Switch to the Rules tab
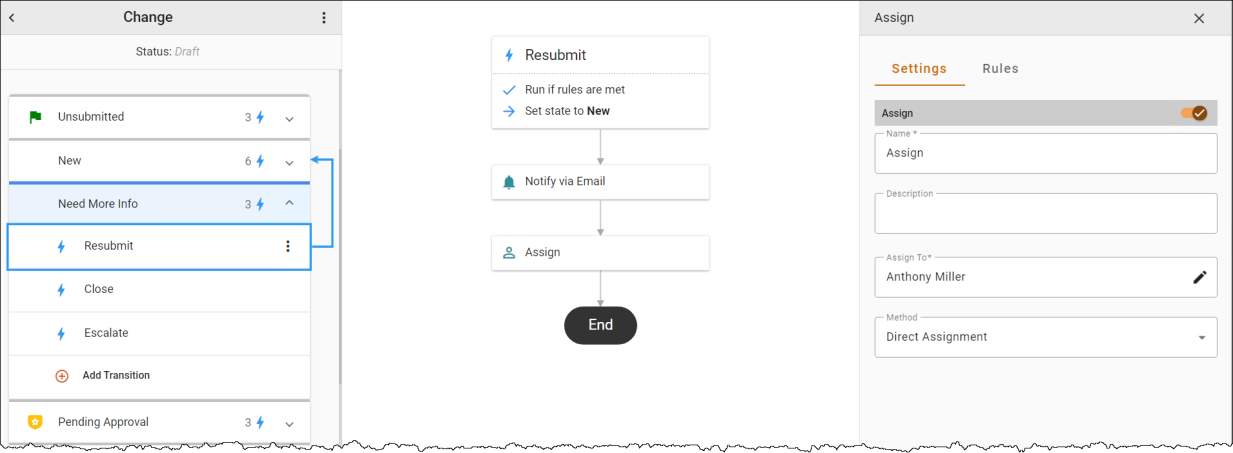Viewport: 1233px width, 453px height. coord(1000,69)
